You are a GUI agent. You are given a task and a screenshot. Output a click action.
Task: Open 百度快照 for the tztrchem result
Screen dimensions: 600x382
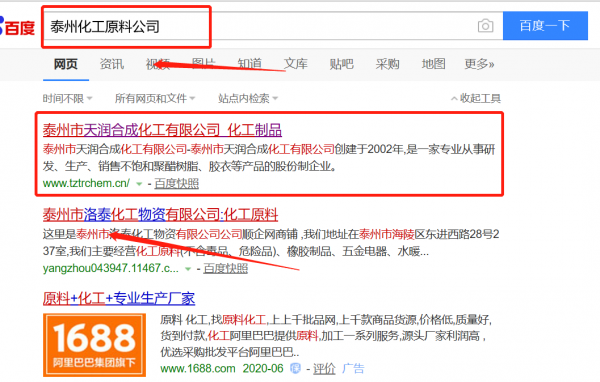point(176,183)
